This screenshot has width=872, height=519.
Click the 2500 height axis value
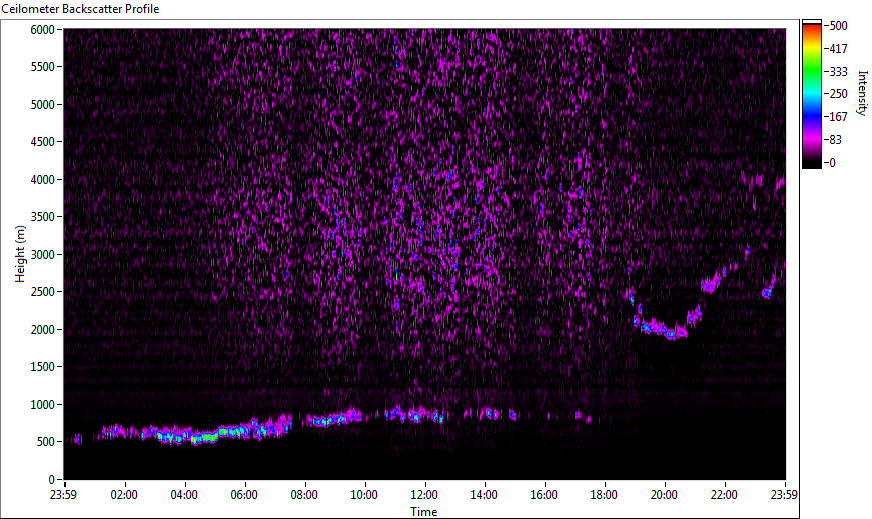click(x=42, y=292)
